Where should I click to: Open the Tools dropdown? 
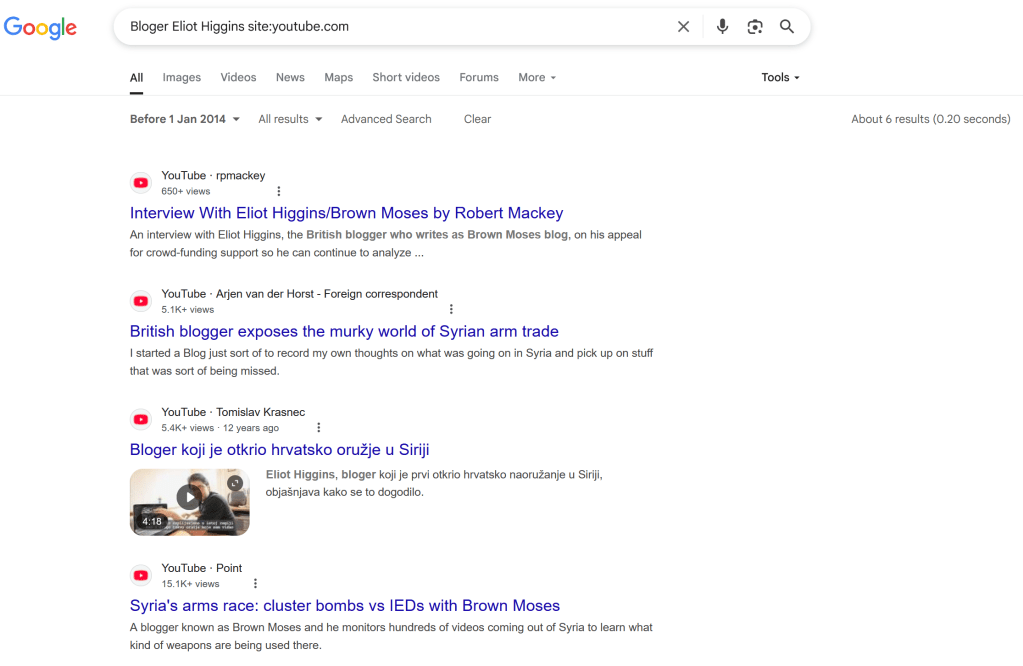(780, 77)
